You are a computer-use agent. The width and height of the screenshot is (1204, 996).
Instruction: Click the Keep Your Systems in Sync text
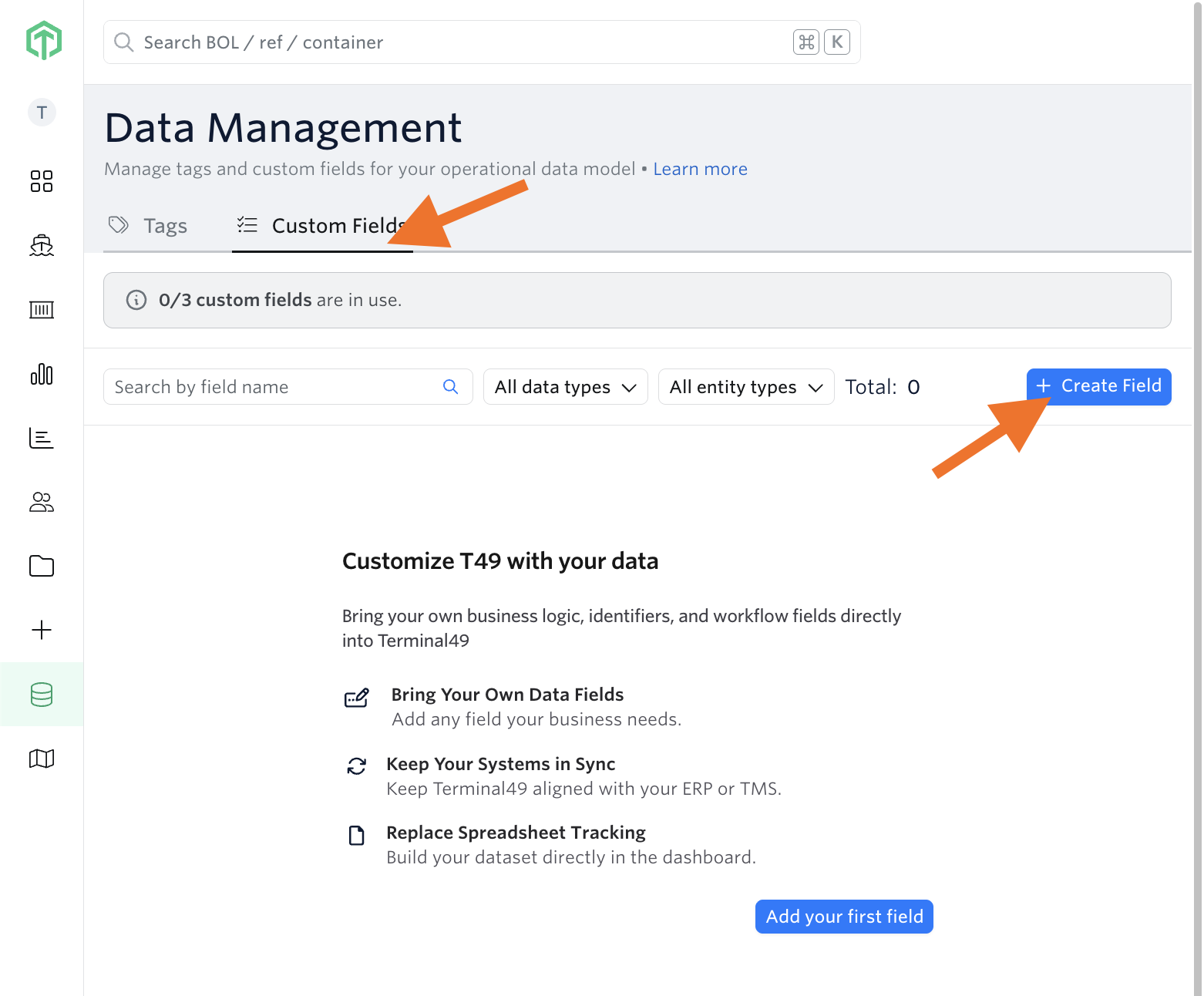(x=500, y=764)
